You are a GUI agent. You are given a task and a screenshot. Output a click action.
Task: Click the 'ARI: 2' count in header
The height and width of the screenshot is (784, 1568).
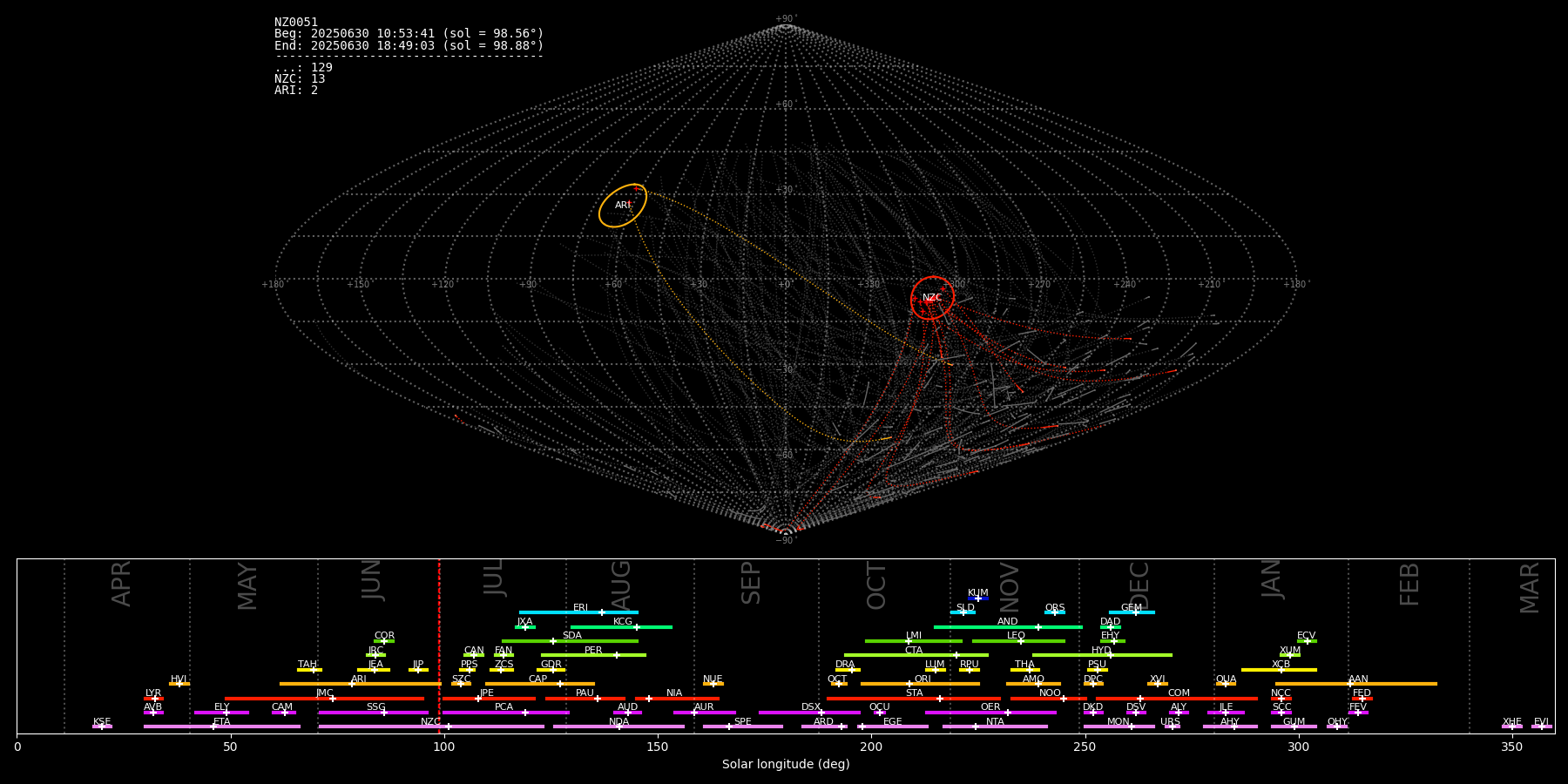(296, 91)
